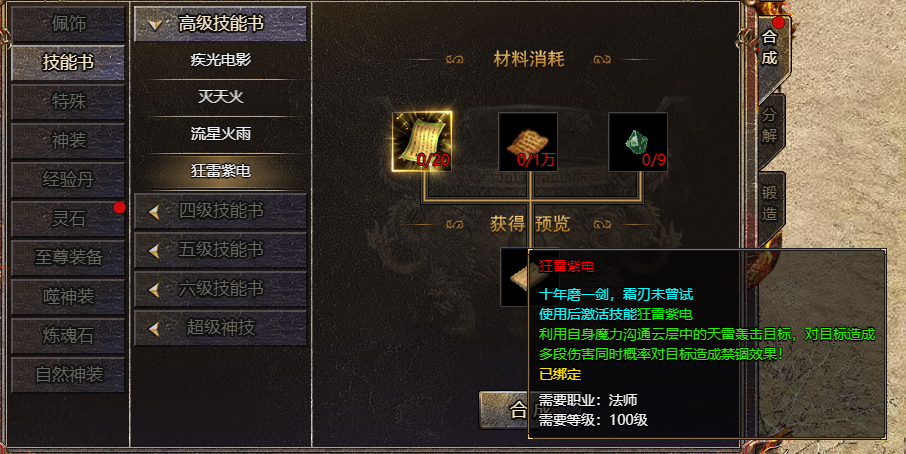Screen dimensions: 906x454
Task: Click the 合成 craft button
Action: pos(504,410)
